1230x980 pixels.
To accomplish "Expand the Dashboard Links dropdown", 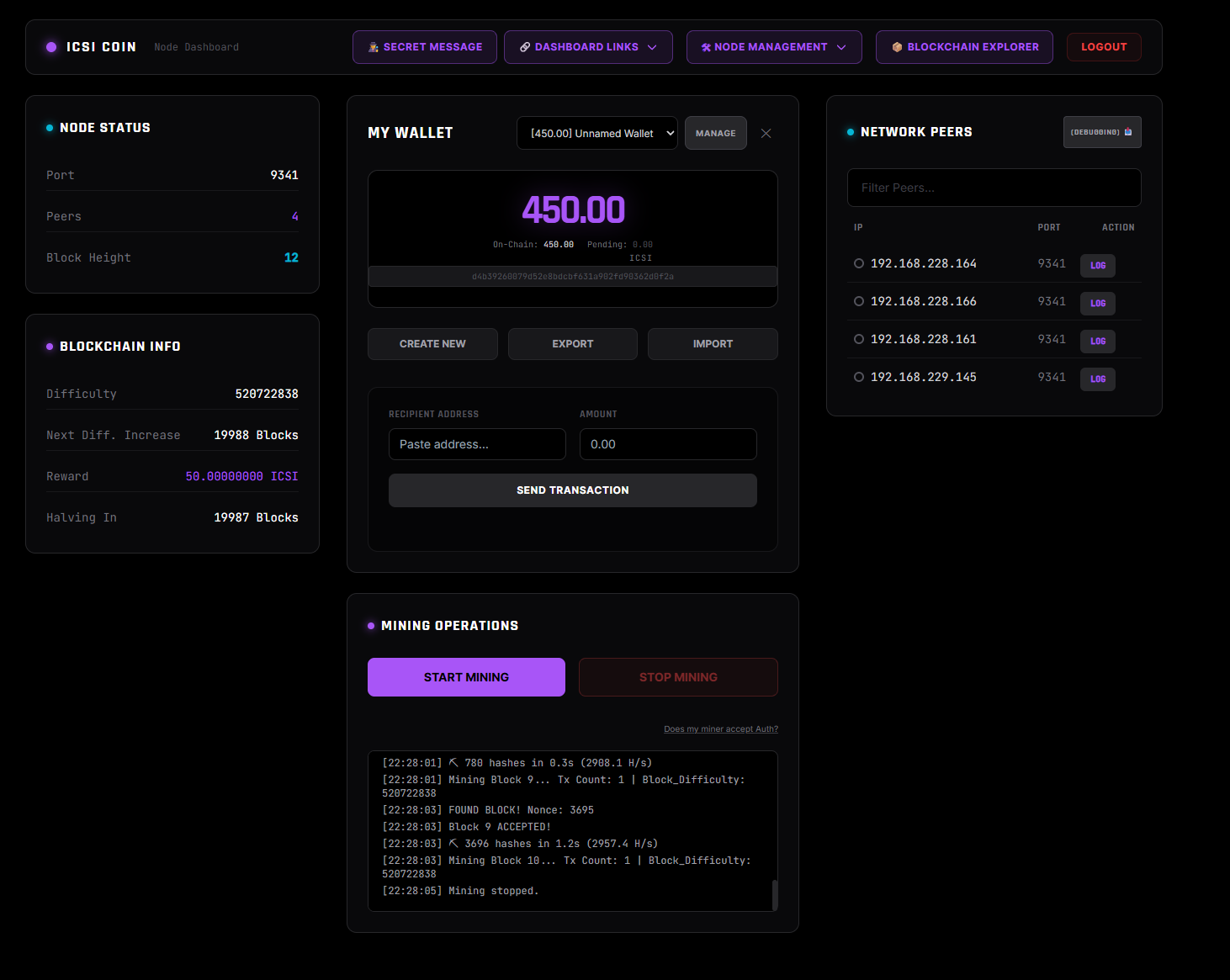I will tap(588, 47).
